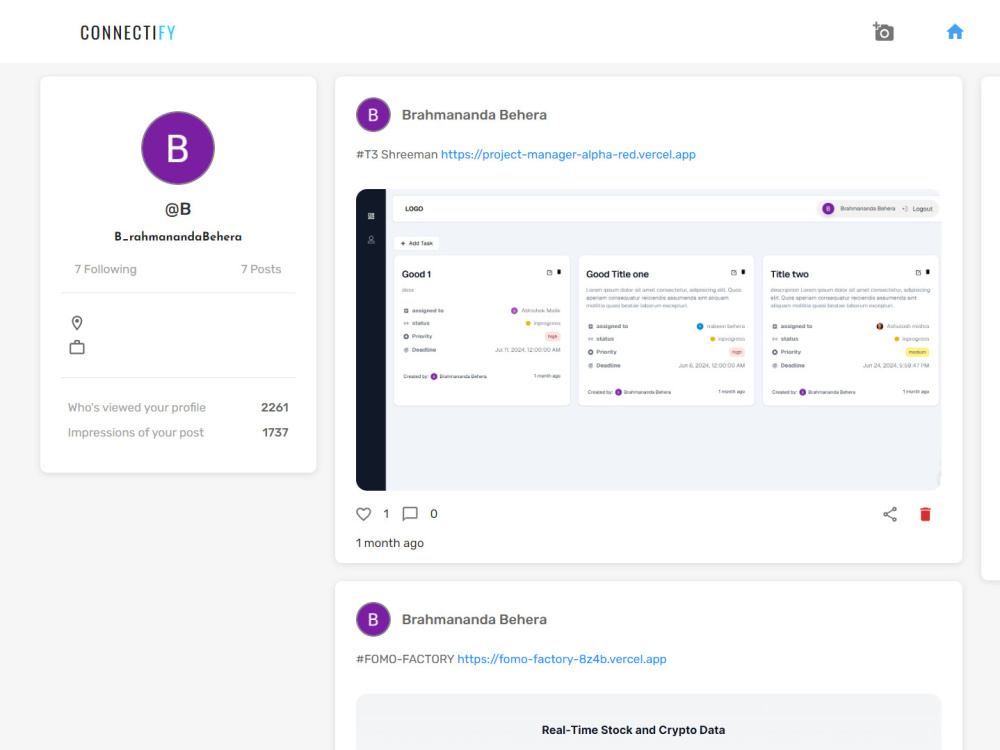Click #T3 Shreeman hashtag text
This screenshot has width=1000, height=750.
[397, 154]
